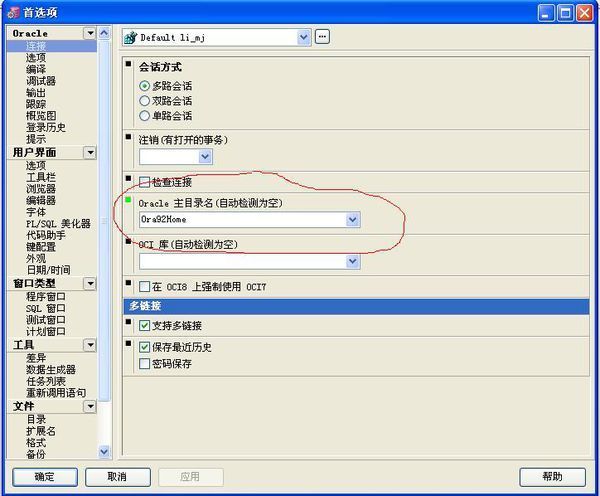
Task: Select 输出 in the category list
Action: tap(36, 93)
